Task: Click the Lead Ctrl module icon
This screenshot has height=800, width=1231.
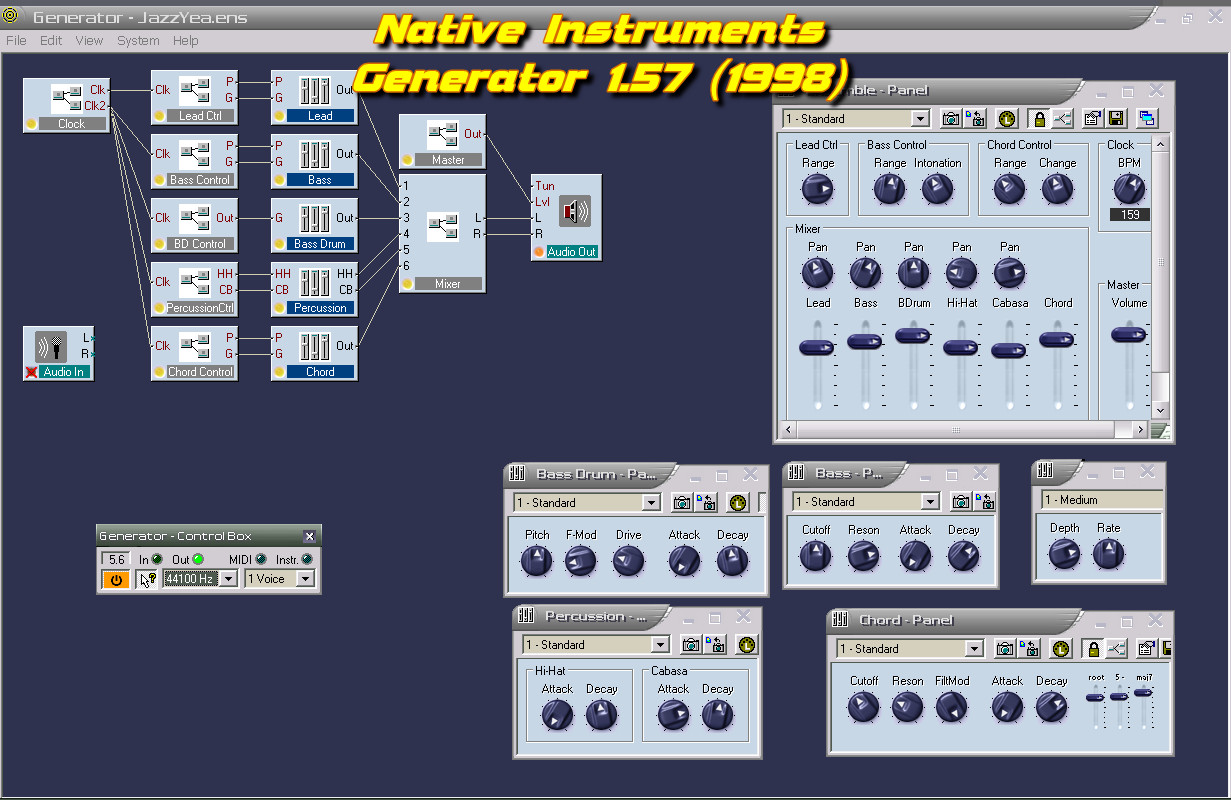Action: 195,90
